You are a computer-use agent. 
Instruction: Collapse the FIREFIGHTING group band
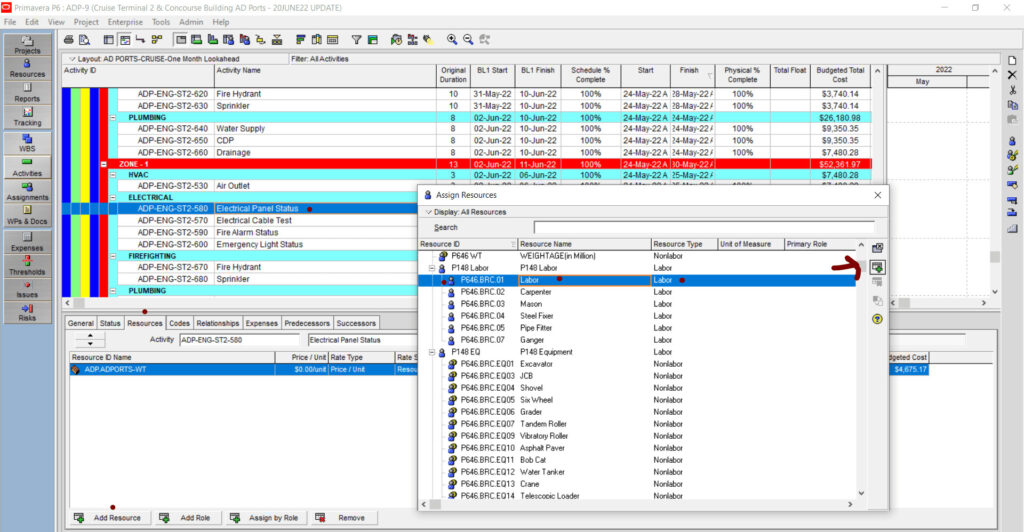pyautogui.click(x=113, y=256)
